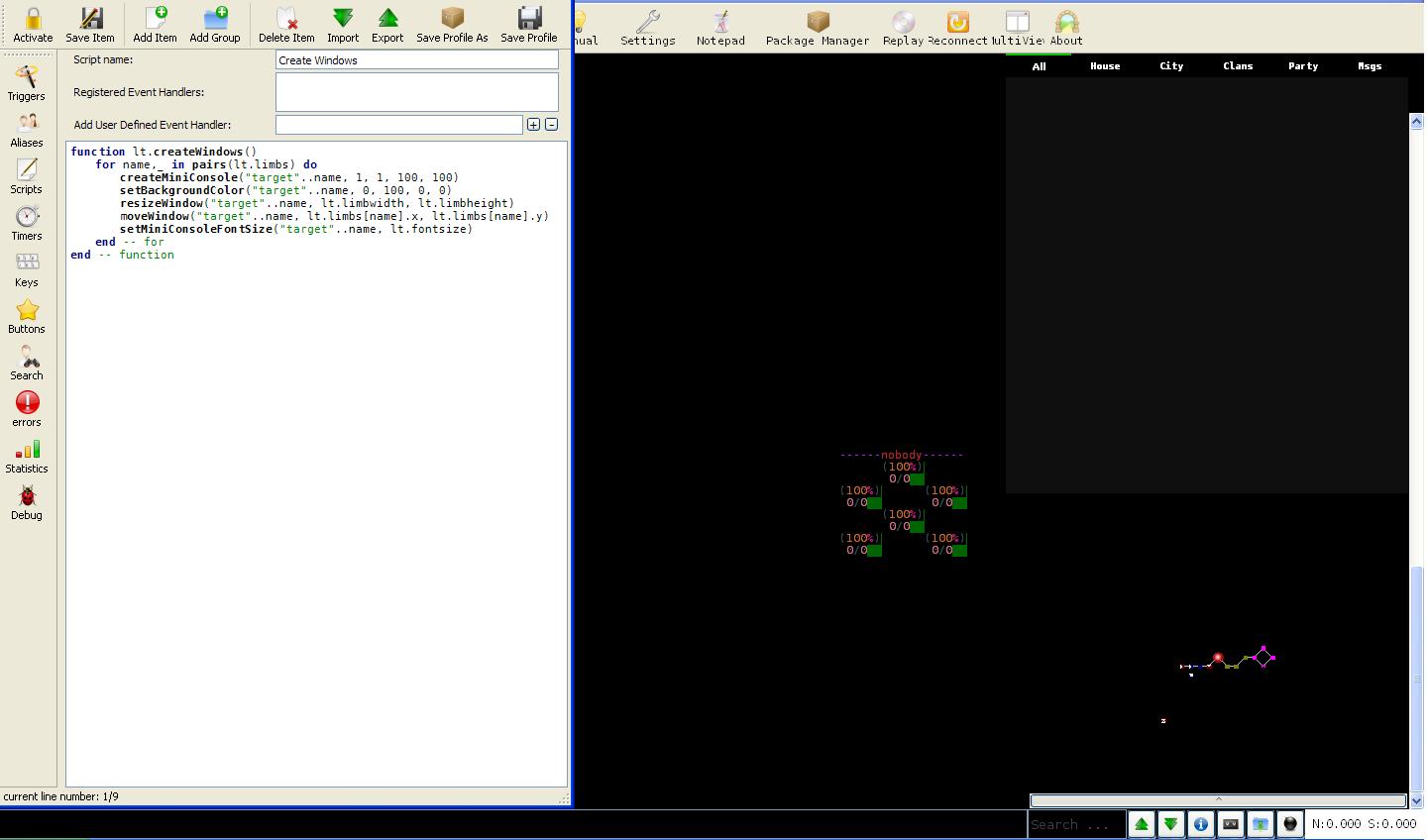Viewport: 1427px width, 840px height.
Task: Click the Export toolbar icon
Action: [387, 24]
